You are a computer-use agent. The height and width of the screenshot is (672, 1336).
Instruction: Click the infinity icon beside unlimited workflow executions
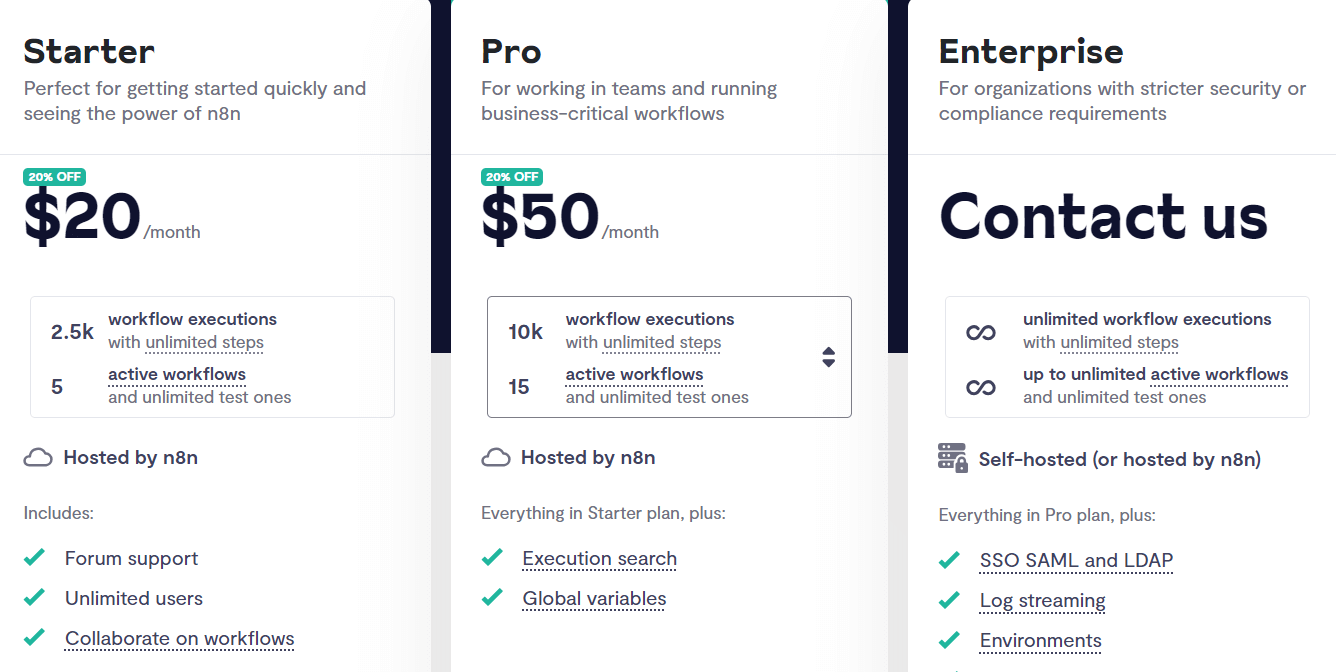click(x=981, y=332)
